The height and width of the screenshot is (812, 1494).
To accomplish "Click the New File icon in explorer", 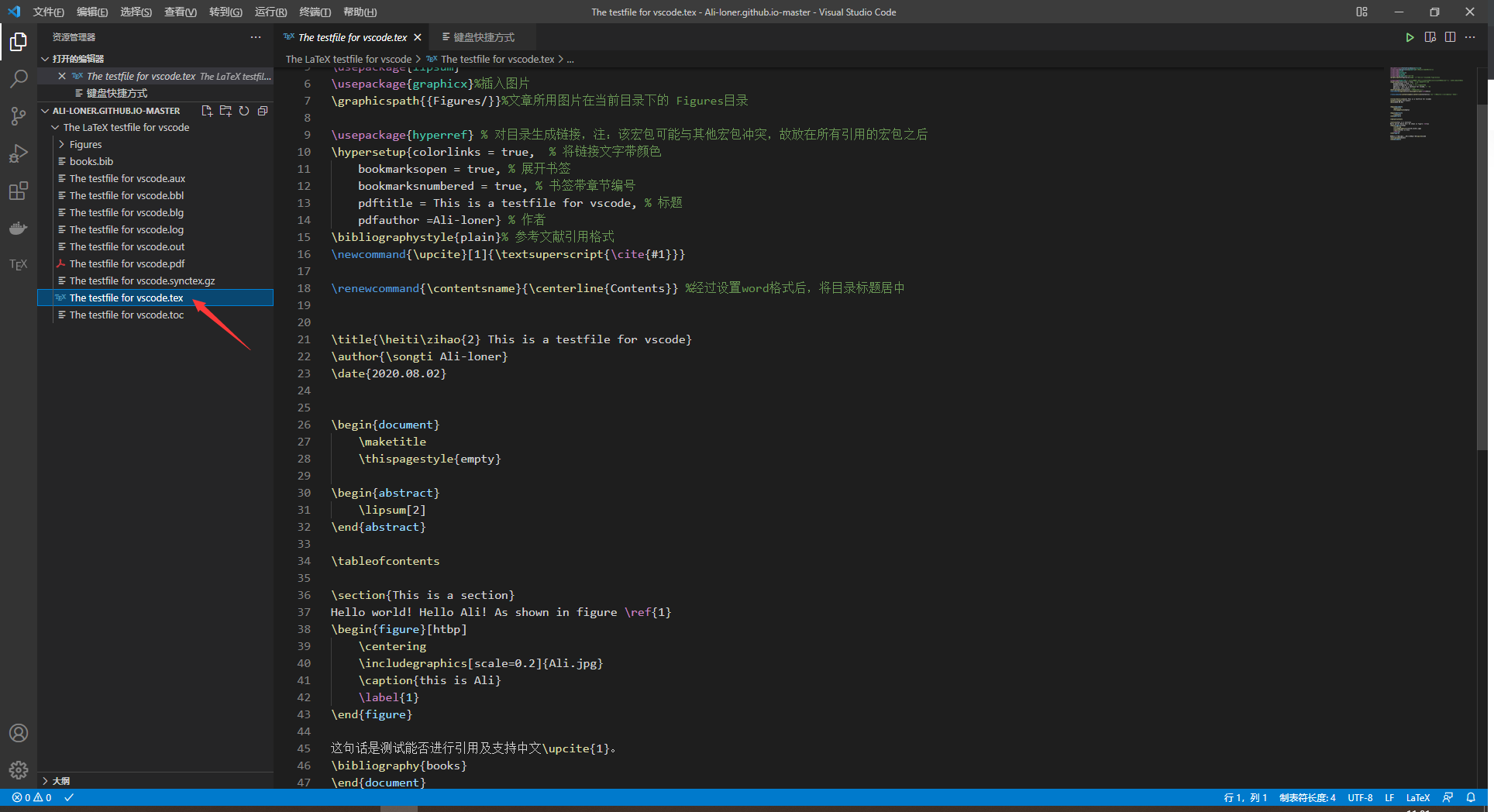I will (x=207, y=111).
